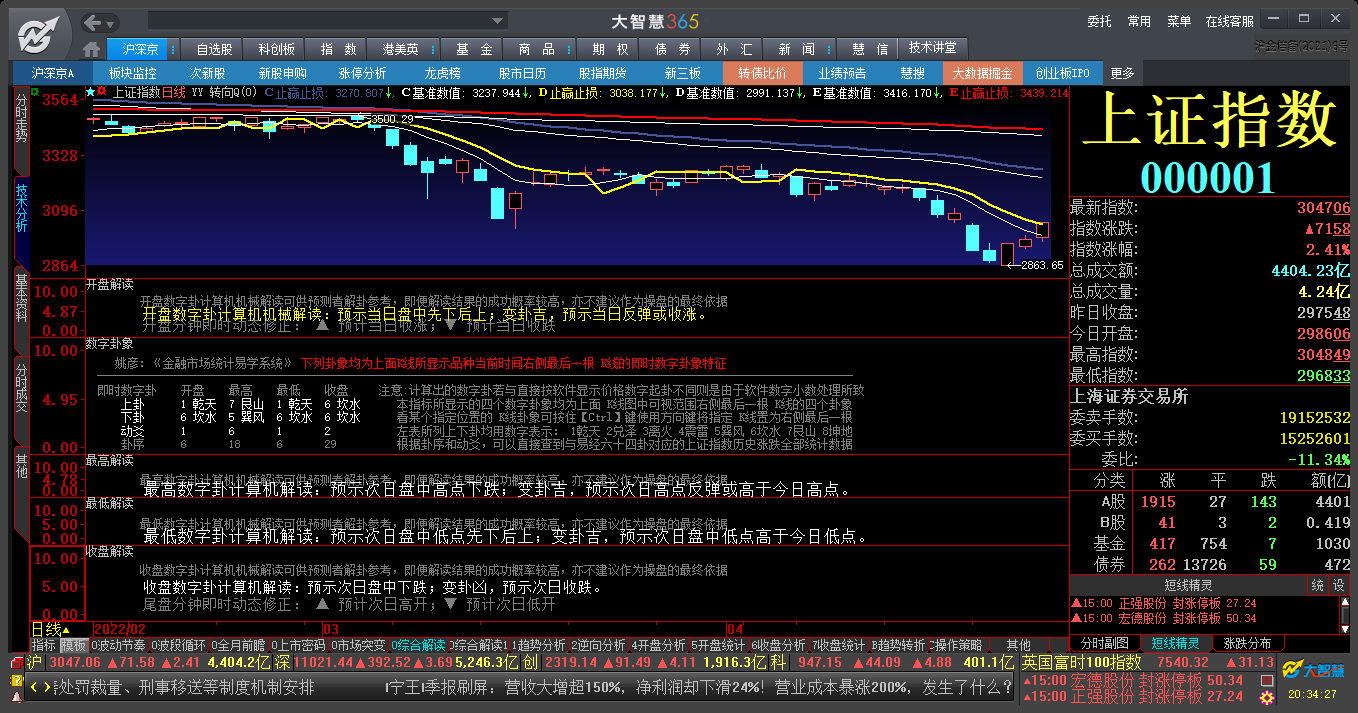1358x713 pixels.
Task: Show previous news with the left chevron
Action: click(x=33, y=687)
